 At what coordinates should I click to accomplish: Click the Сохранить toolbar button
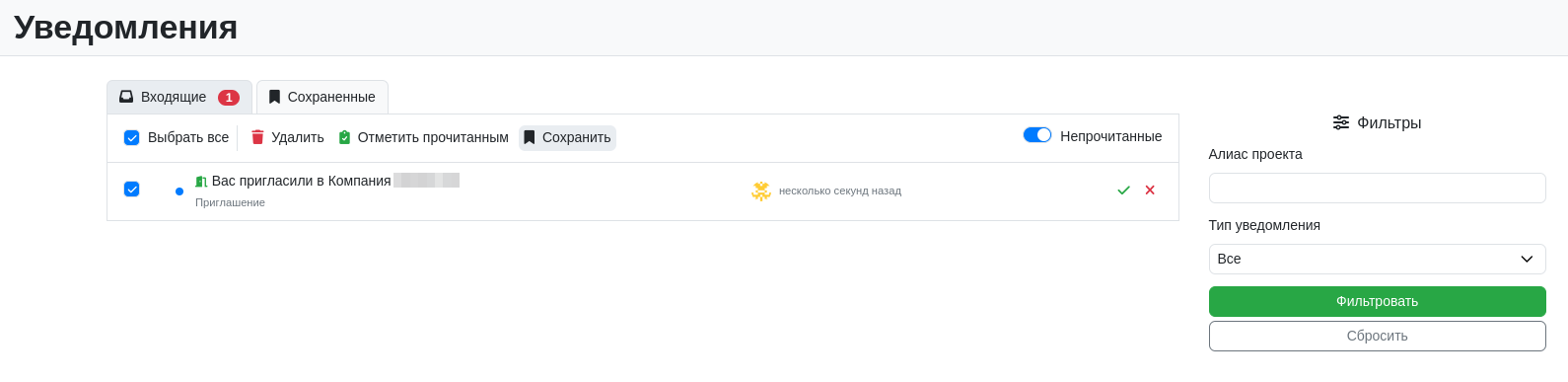tap(567, 137)
